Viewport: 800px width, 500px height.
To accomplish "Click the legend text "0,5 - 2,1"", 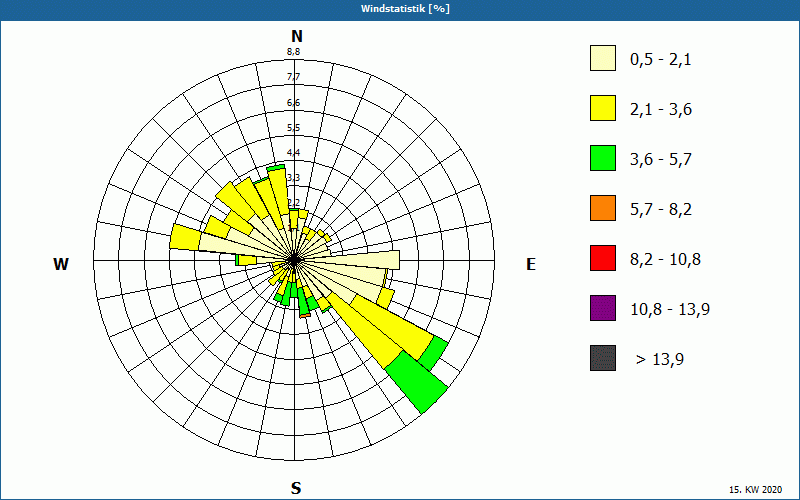I will pyautogui.click(x=661, y=60).
